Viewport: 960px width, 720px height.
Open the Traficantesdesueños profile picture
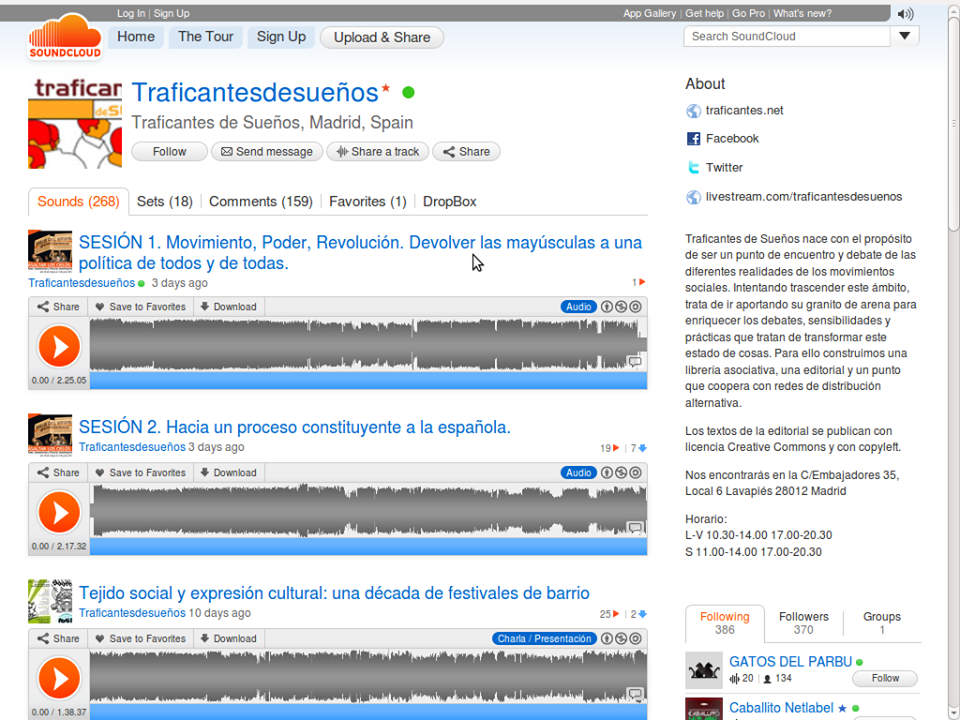(x=75, y=123)
